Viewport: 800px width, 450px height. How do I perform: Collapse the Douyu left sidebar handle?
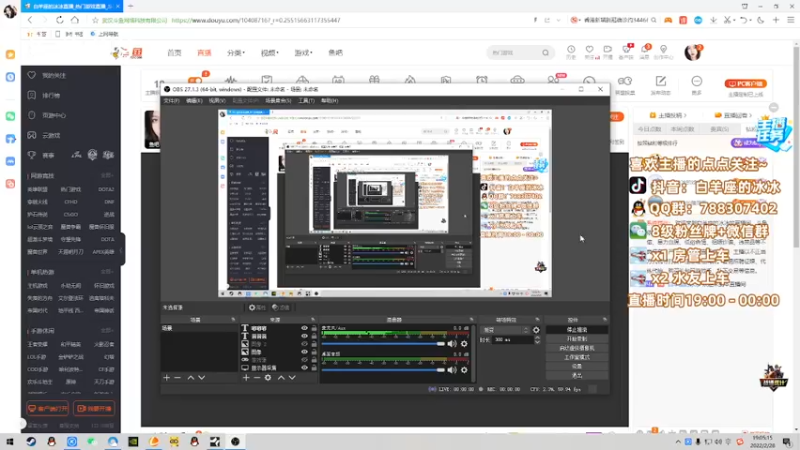coord(121,250)
